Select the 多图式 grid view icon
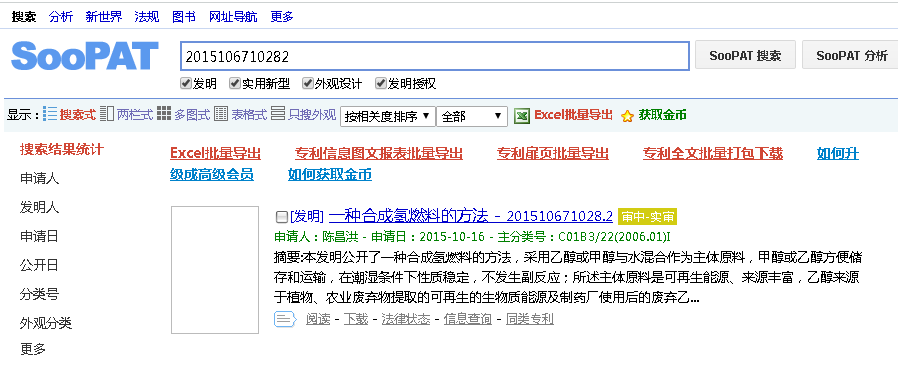898x369 pixels. [164, 114]
